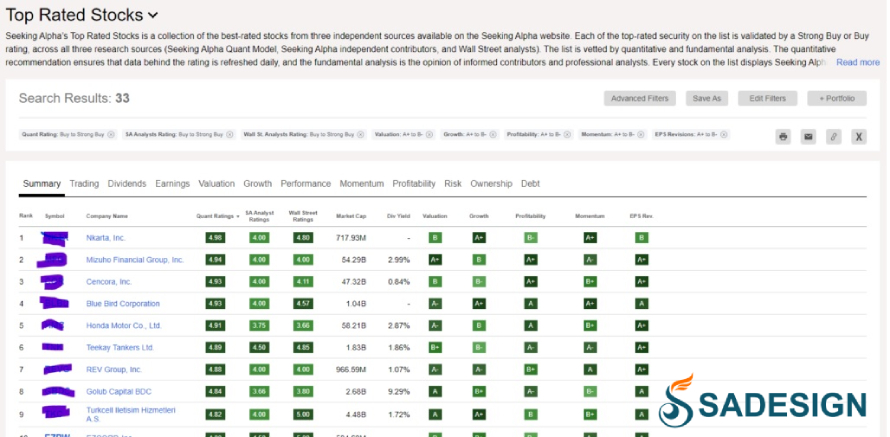Image resolution: width=890 pixels, height=437 pixels.
Task: Sort by Wall Street Ratings column
Action: pyautogui.click(x=303, y=216)
